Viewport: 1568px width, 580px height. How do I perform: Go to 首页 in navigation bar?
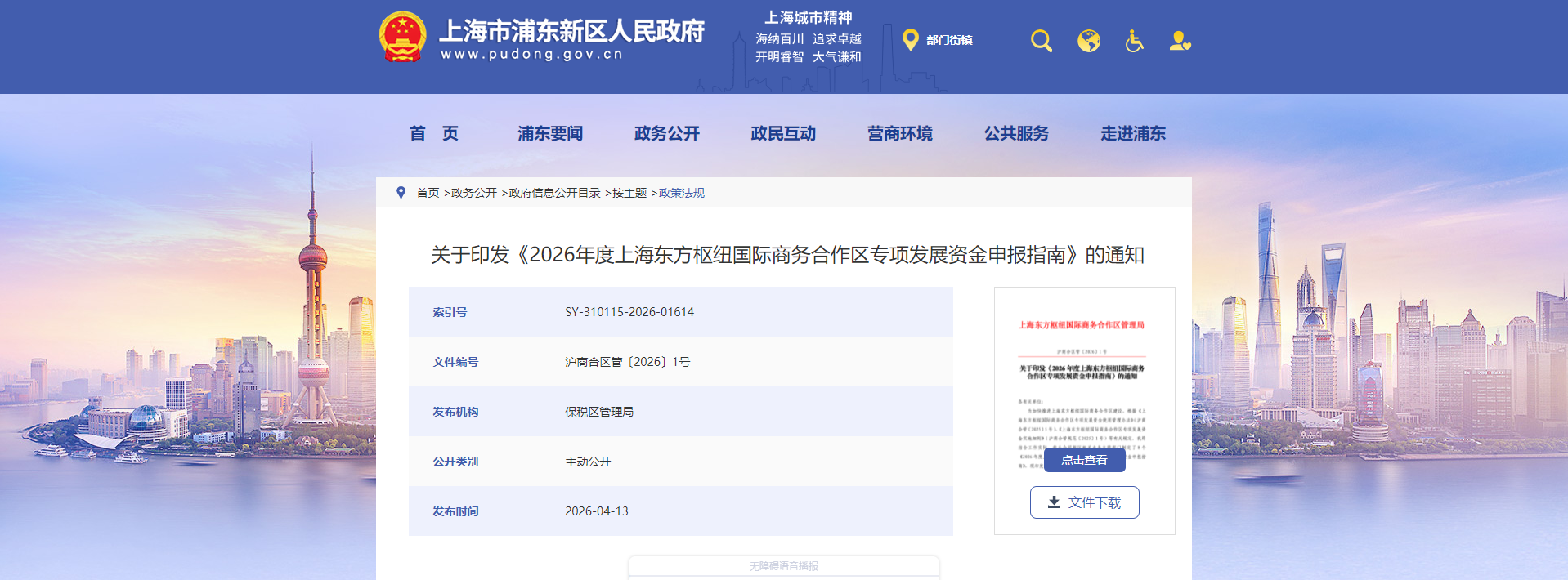(433, 133)
